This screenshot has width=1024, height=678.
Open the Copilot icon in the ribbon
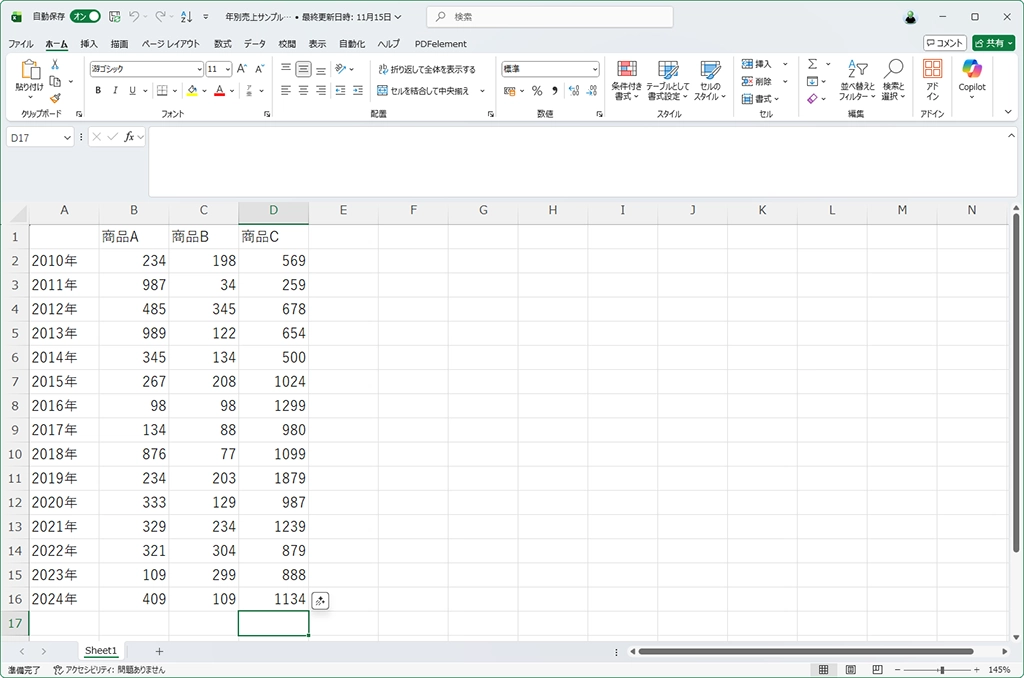click(971, 74)
